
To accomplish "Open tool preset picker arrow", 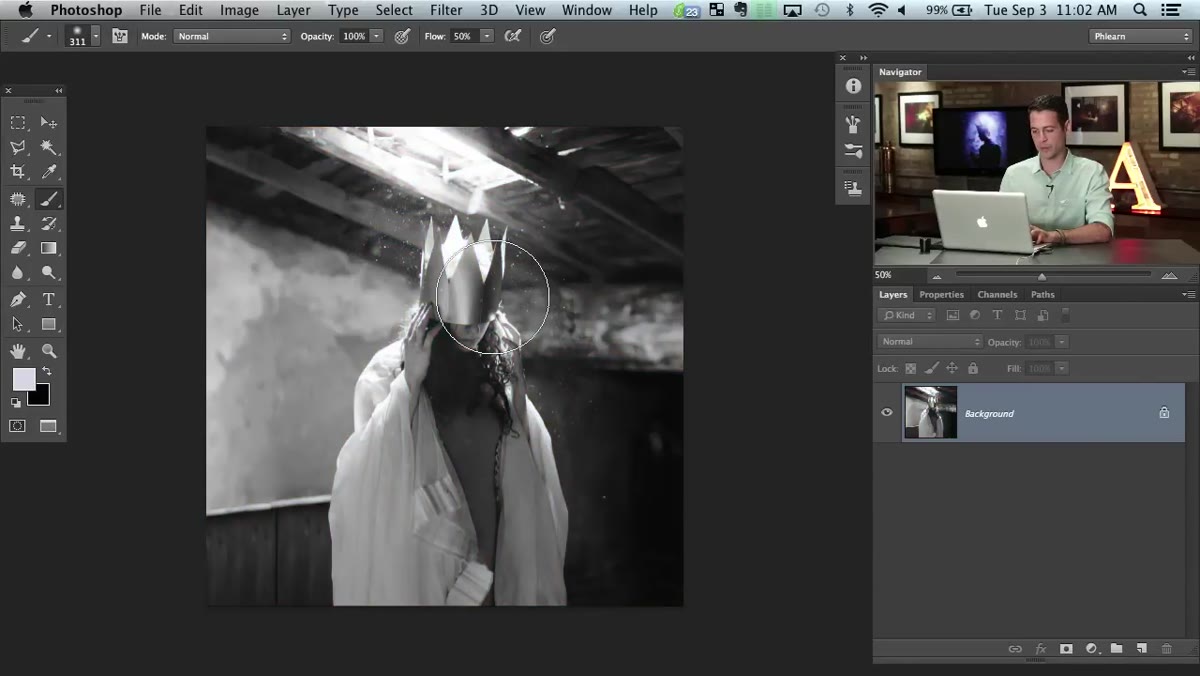I will pyautogui.click(x=48, y=37).
